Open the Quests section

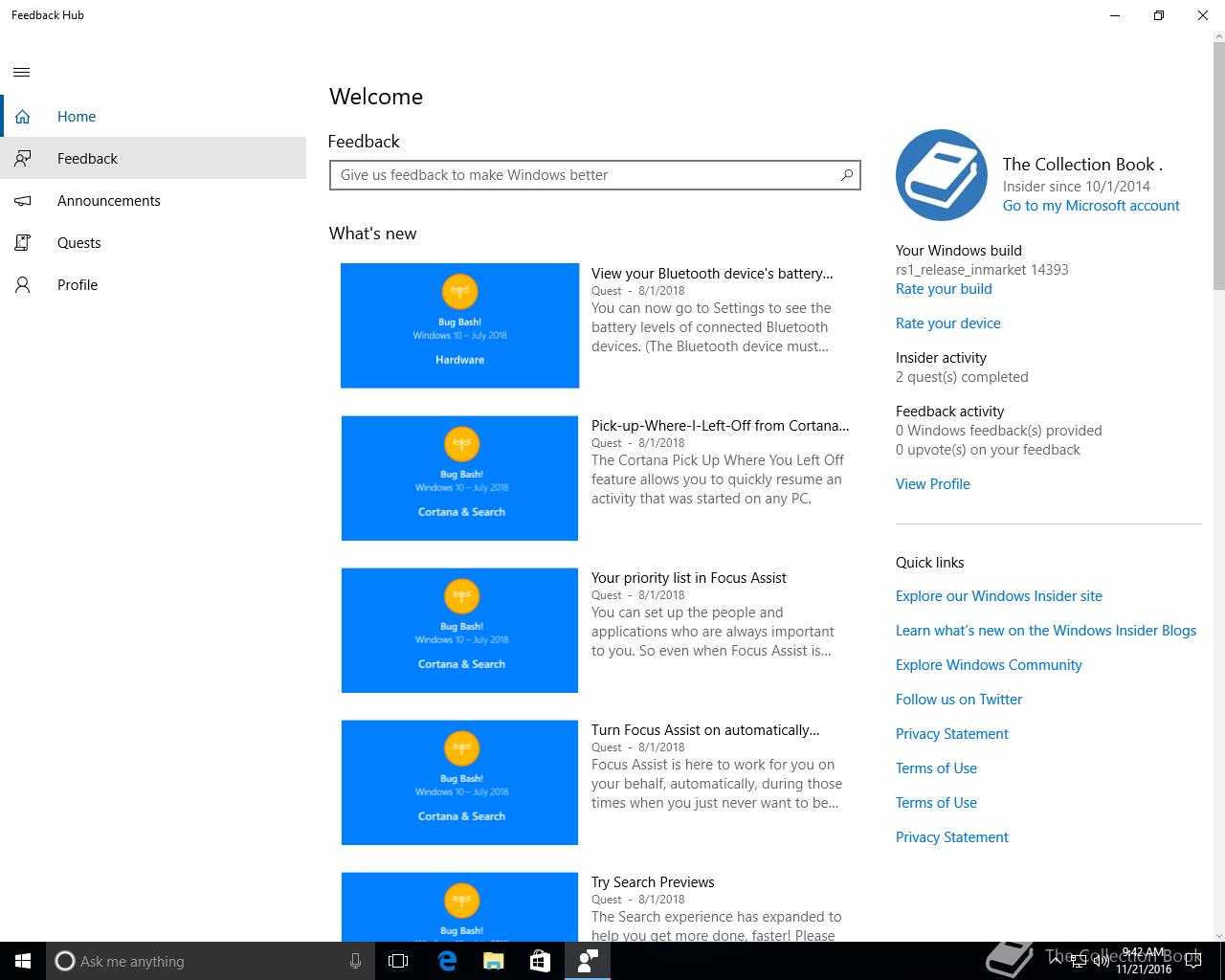[153, 243]
